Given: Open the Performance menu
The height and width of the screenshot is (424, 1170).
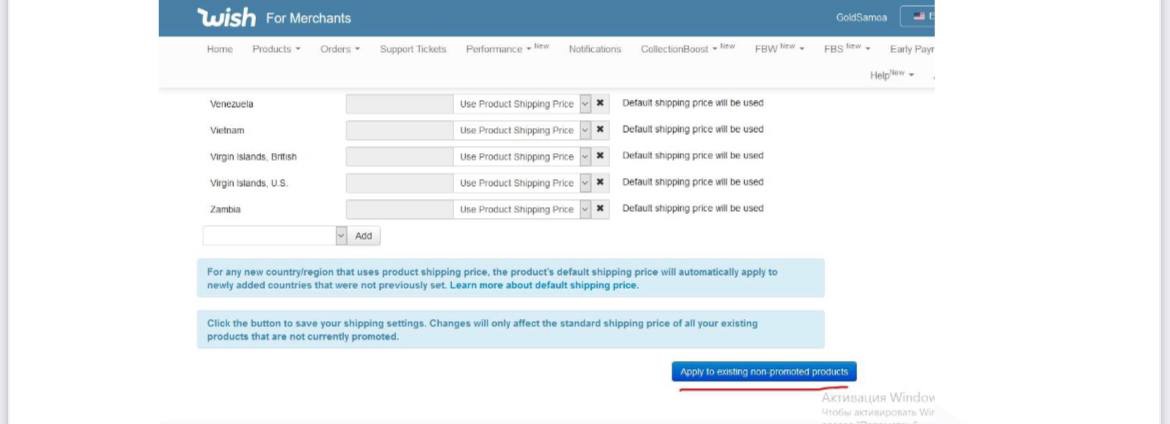Looking at the screenshot, I should pos(507,49).
